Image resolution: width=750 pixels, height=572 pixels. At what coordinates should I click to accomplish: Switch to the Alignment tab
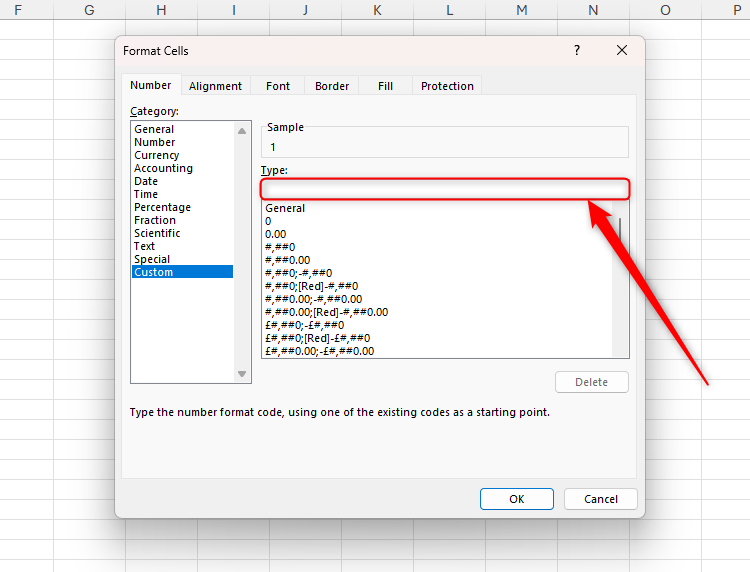(215, 86)
